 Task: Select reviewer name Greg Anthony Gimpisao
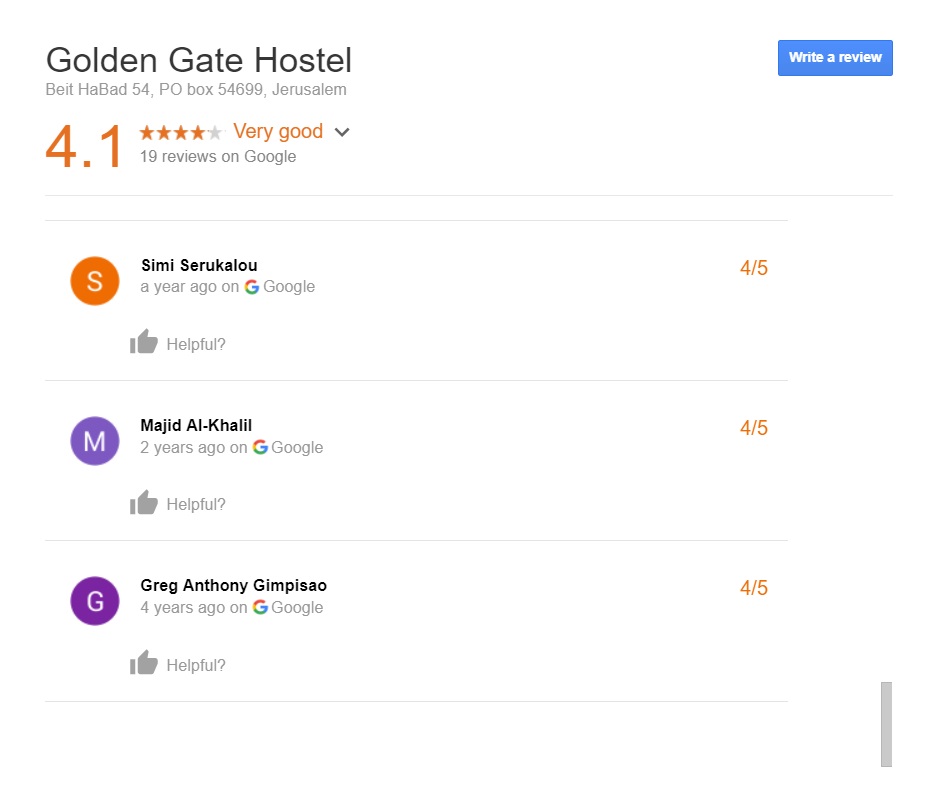tap(234, 585)
